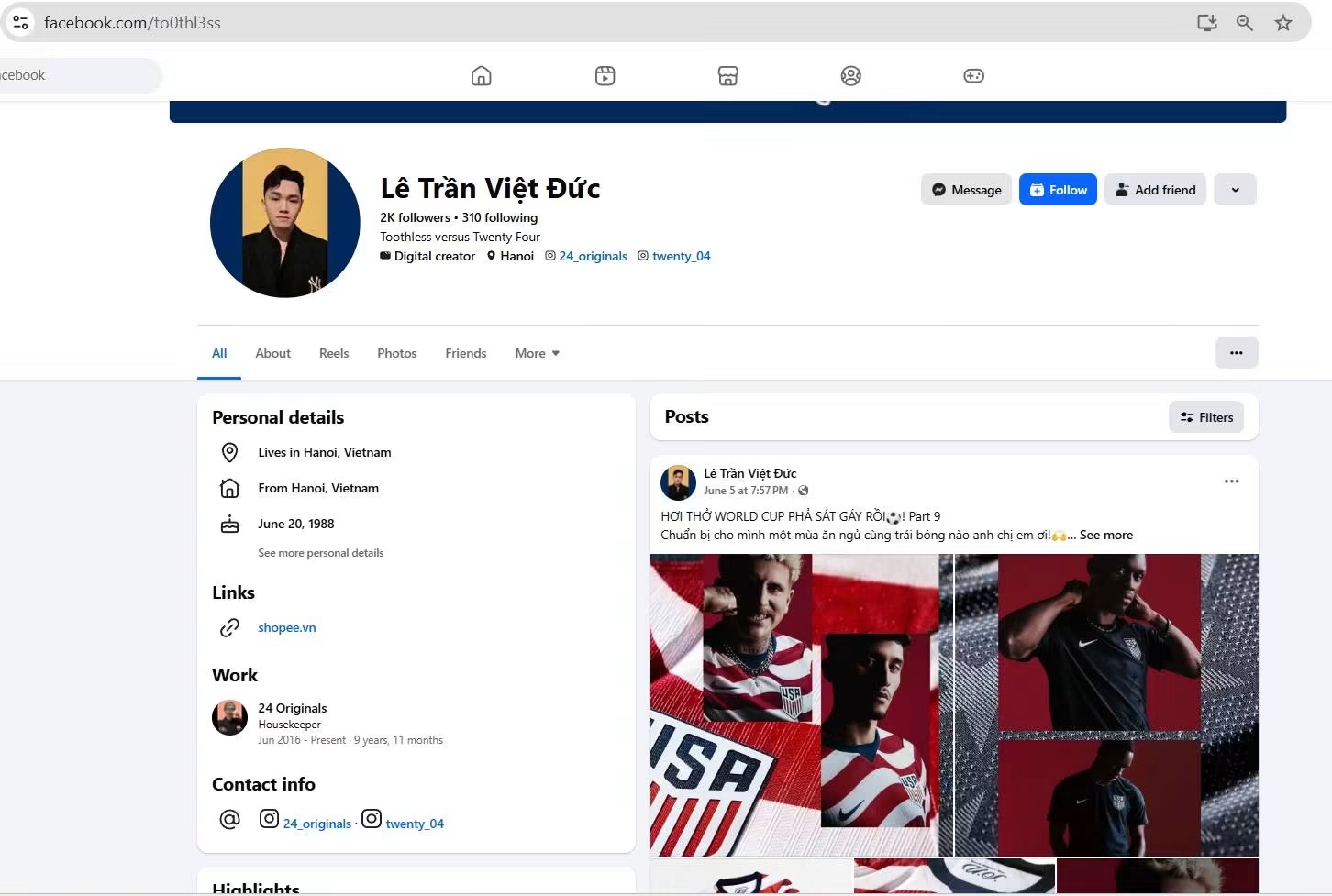
Task: Open the USA striped jersey post photo
Action: point(802,704)
